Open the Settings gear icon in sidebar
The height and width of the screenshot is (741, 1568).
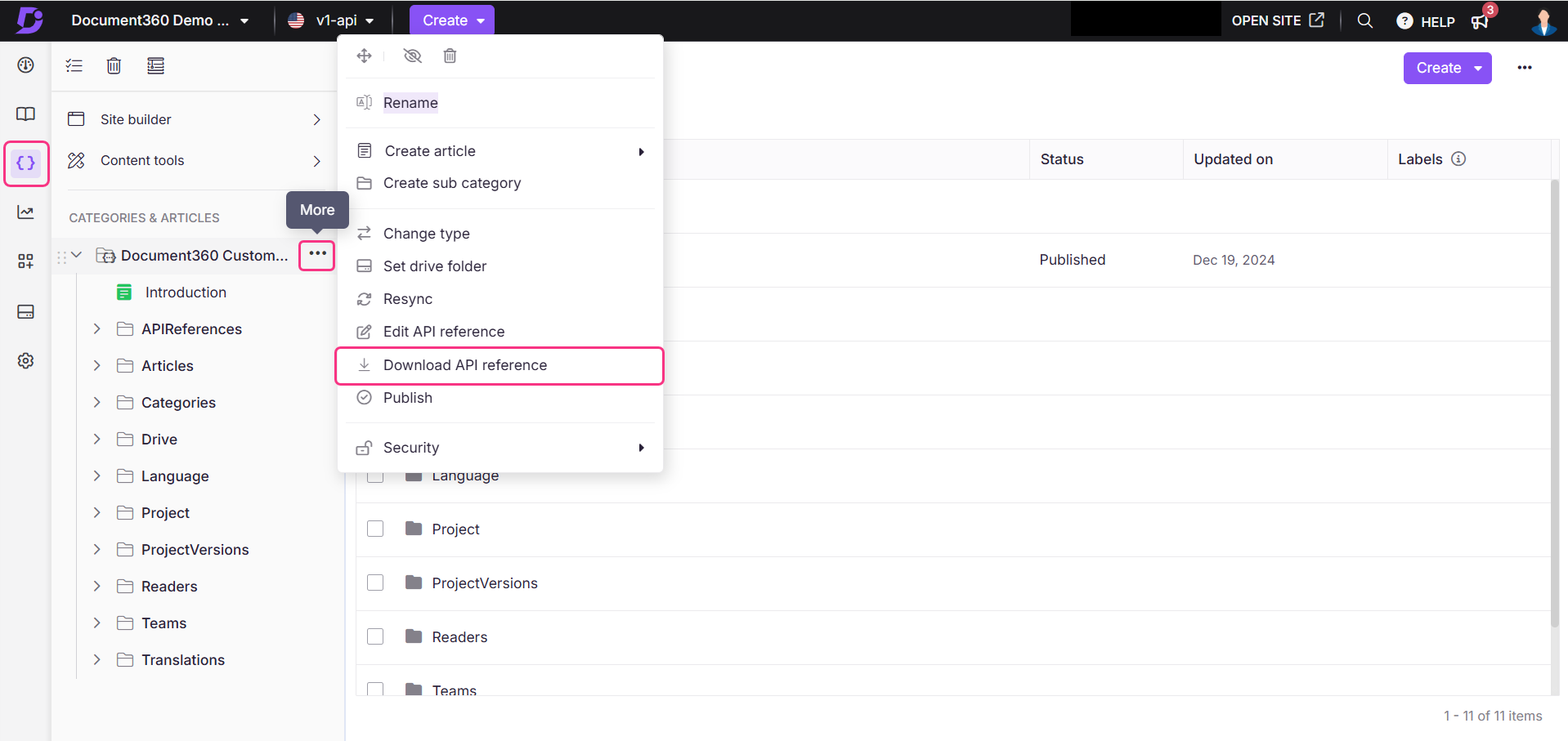26,361
